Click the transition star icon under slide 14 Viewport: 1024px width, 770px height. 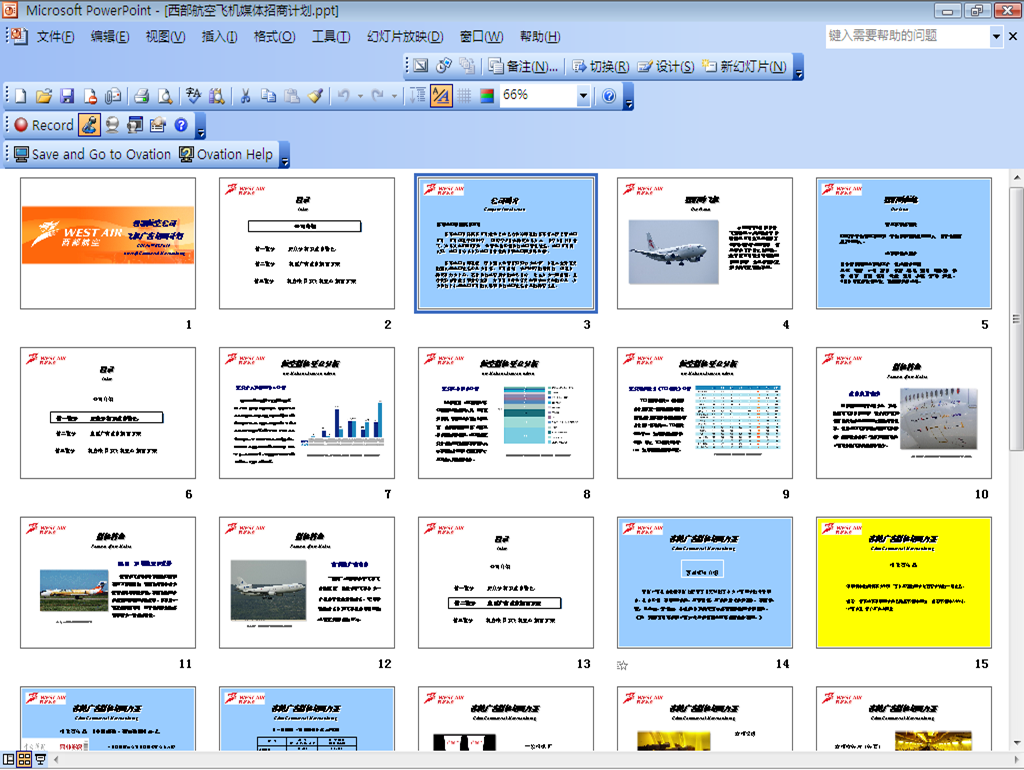tap(622, 665)
